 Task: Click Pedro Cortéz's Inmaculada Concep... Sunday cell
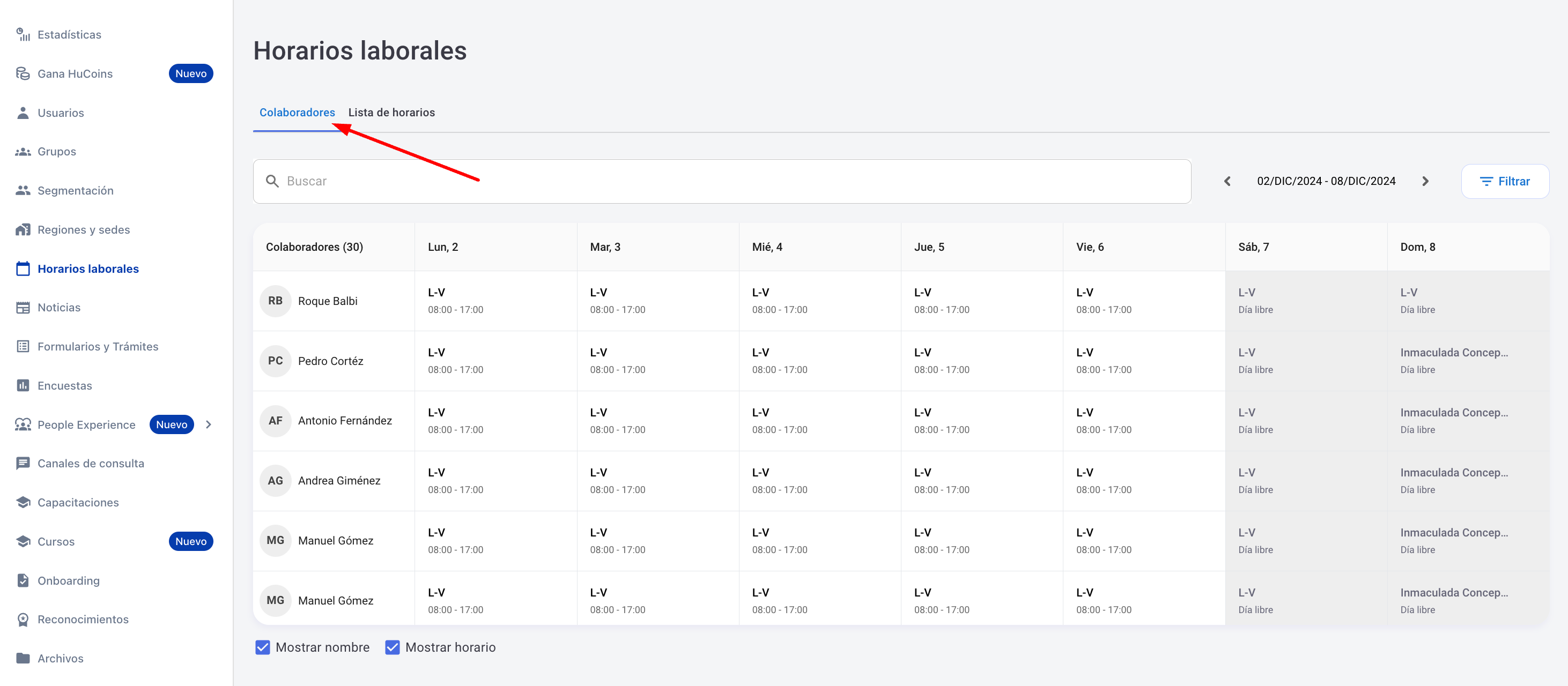pos(1468,361)
